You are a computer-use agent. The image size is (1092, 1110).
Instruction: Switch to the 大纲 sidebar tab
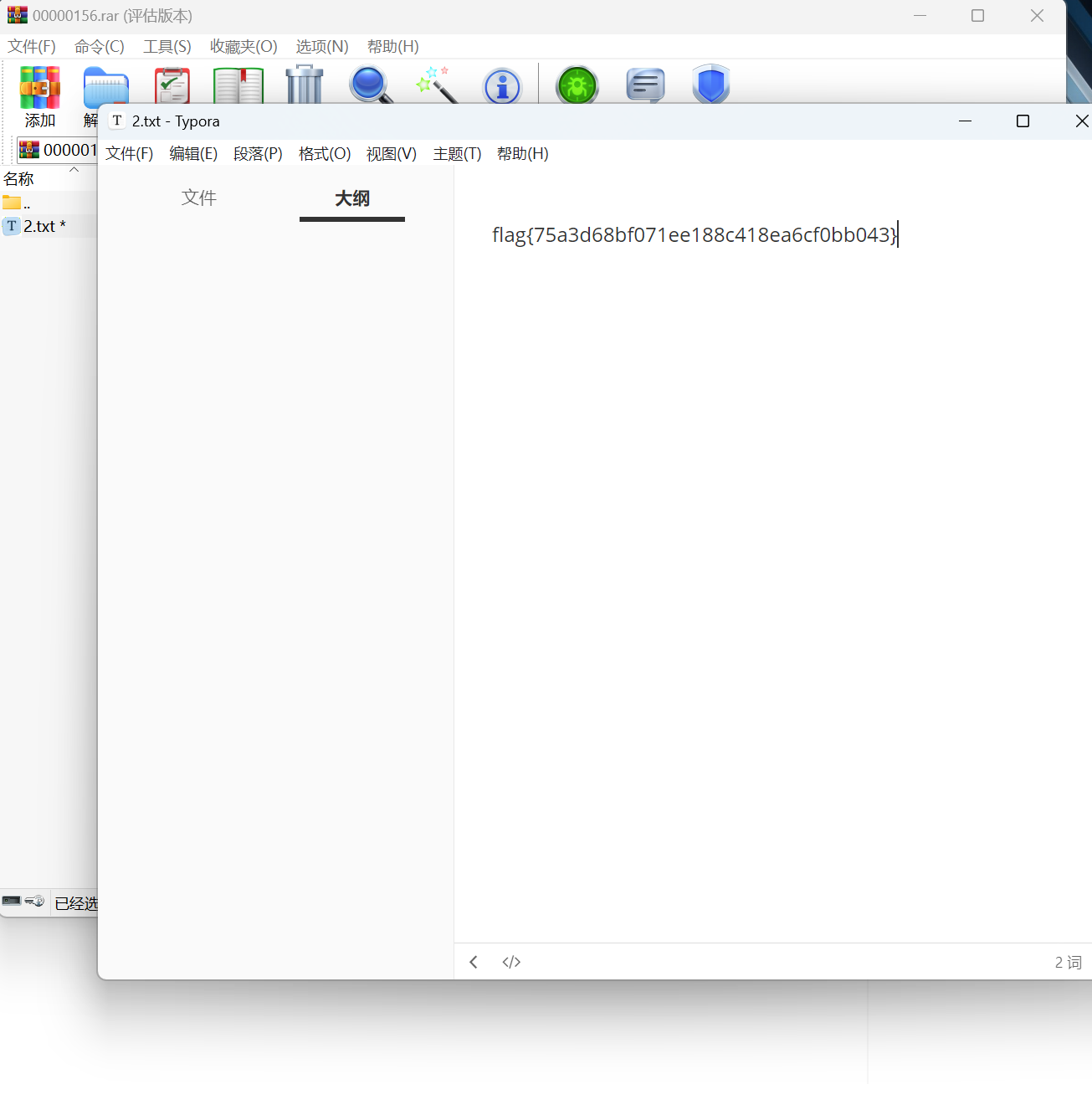point(352,199)
